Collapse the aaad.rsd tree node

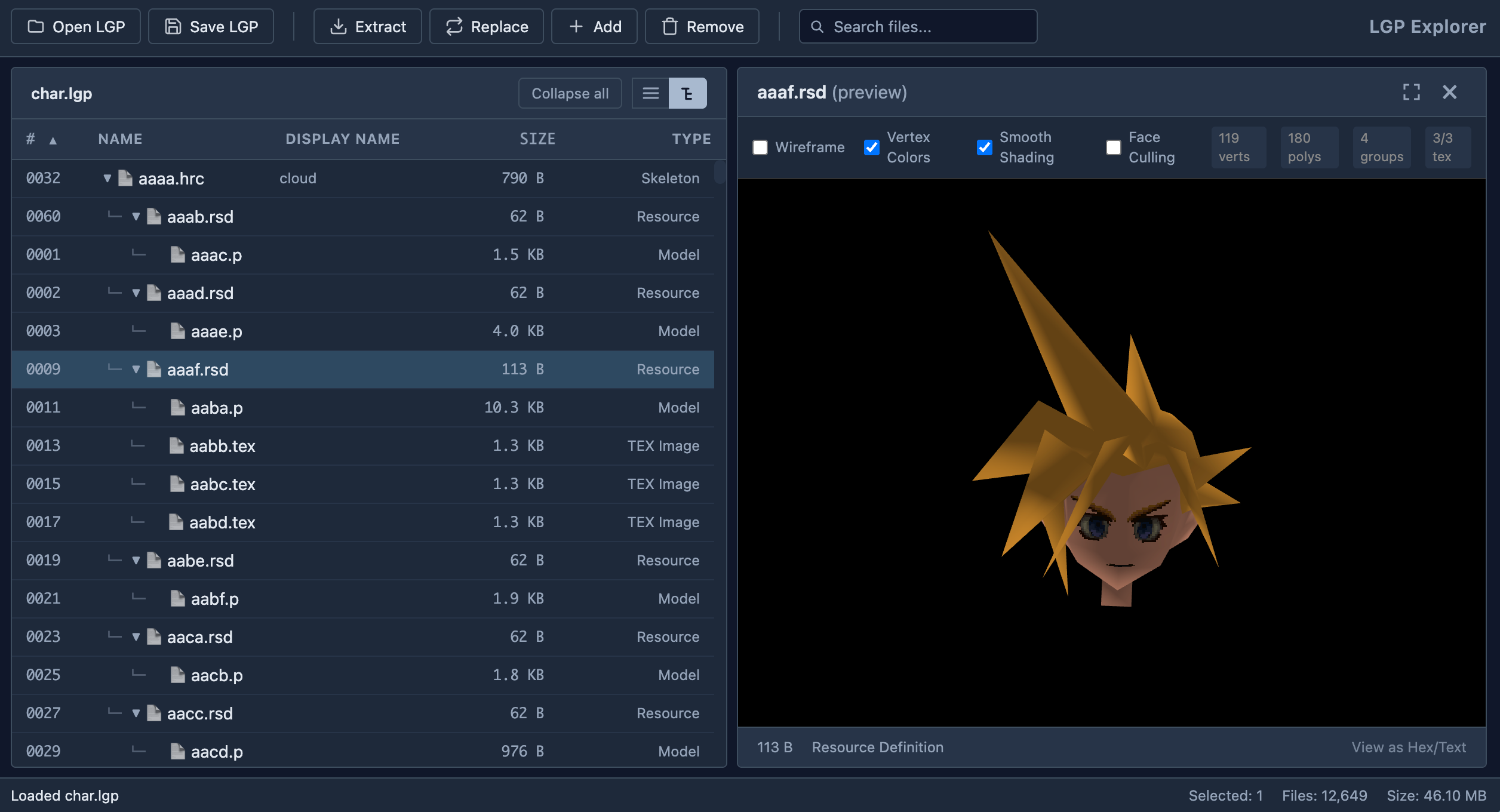click(x=136, y=293)
